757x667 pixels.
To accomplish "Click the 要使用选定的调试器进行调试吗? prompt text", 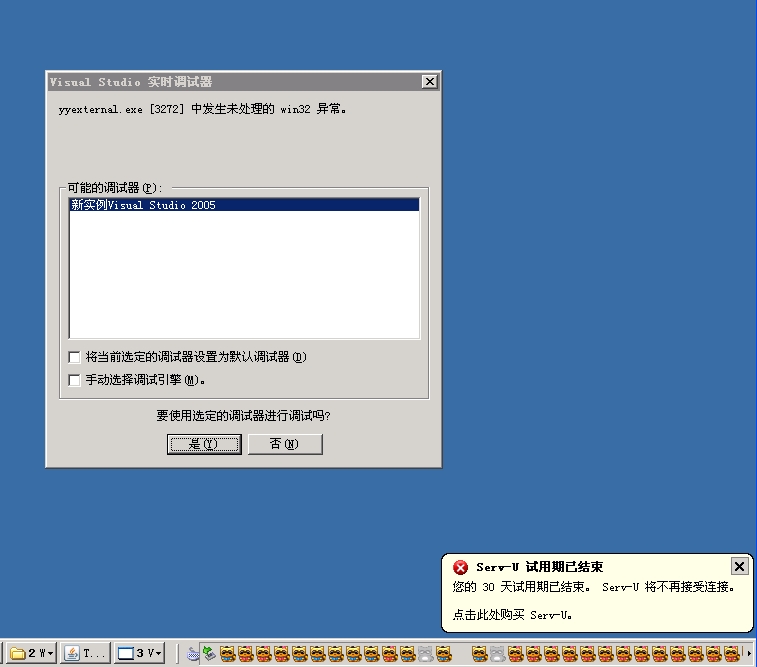I will [243, 416].
